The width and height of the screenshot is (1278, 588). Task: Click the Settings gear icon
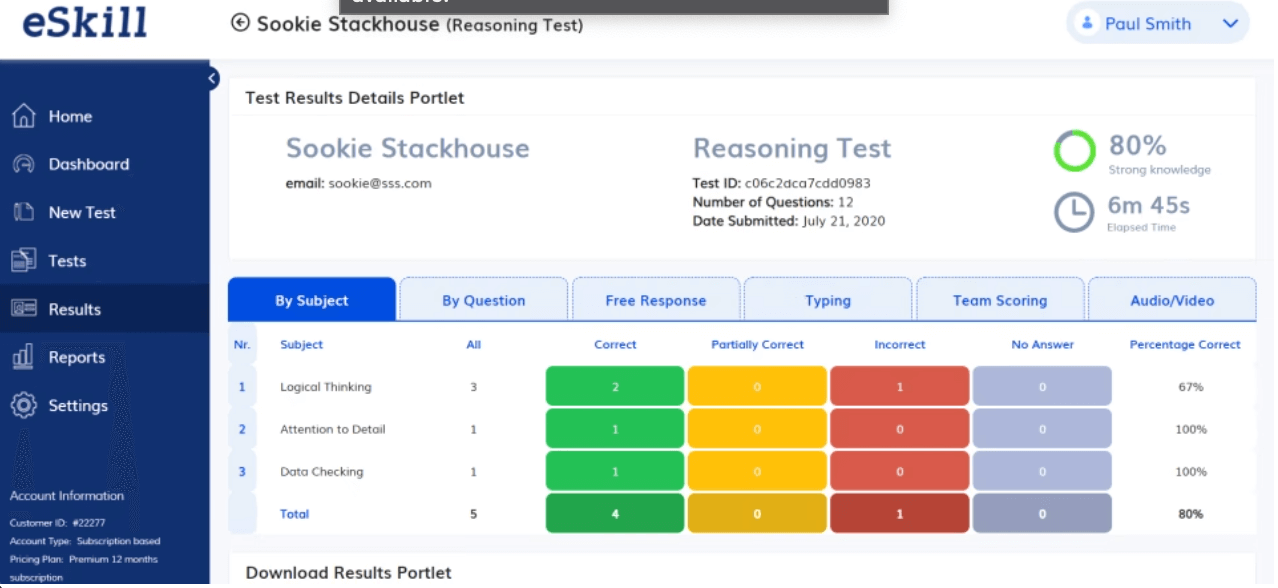(x=24, y=405)
